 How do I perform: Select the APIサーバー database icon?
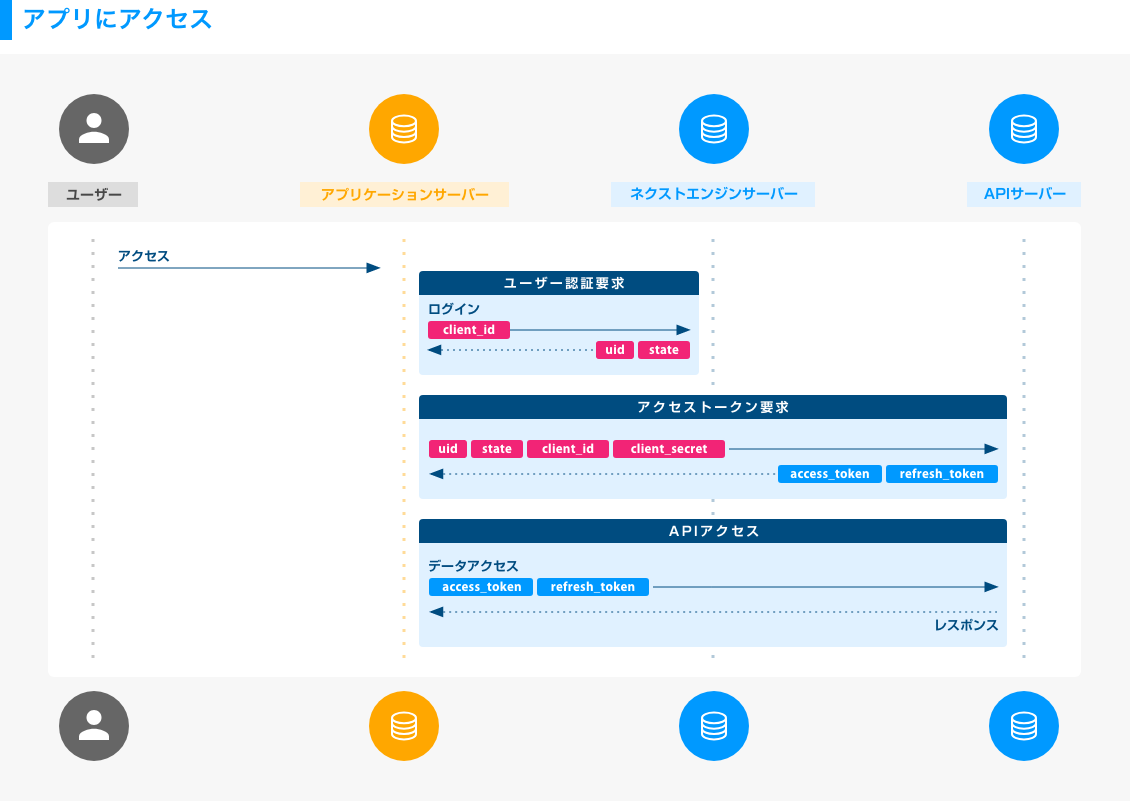pyautogui.click(x=1023, y=128)
